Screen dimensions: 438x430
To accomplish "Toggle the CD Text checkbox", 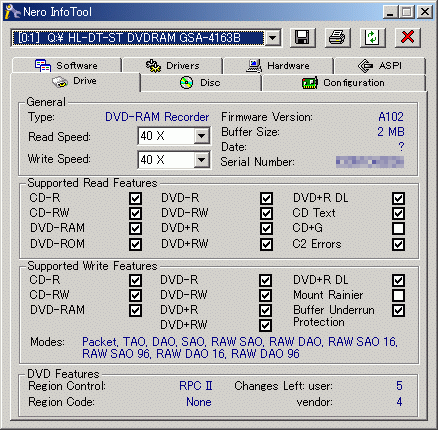I will [399, 213].
